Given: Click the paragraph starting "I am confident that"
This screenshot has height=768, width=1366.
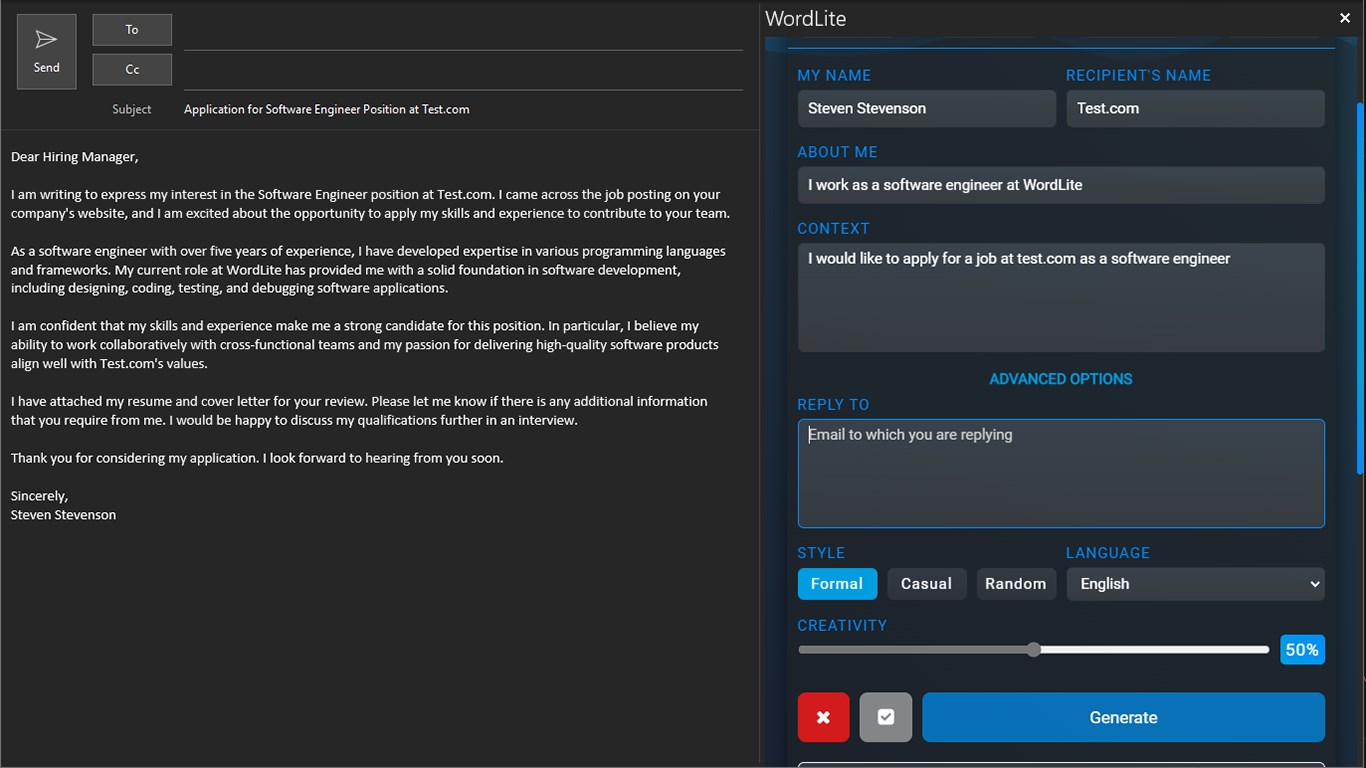Looking at the screenshot, I should point(365,345).
